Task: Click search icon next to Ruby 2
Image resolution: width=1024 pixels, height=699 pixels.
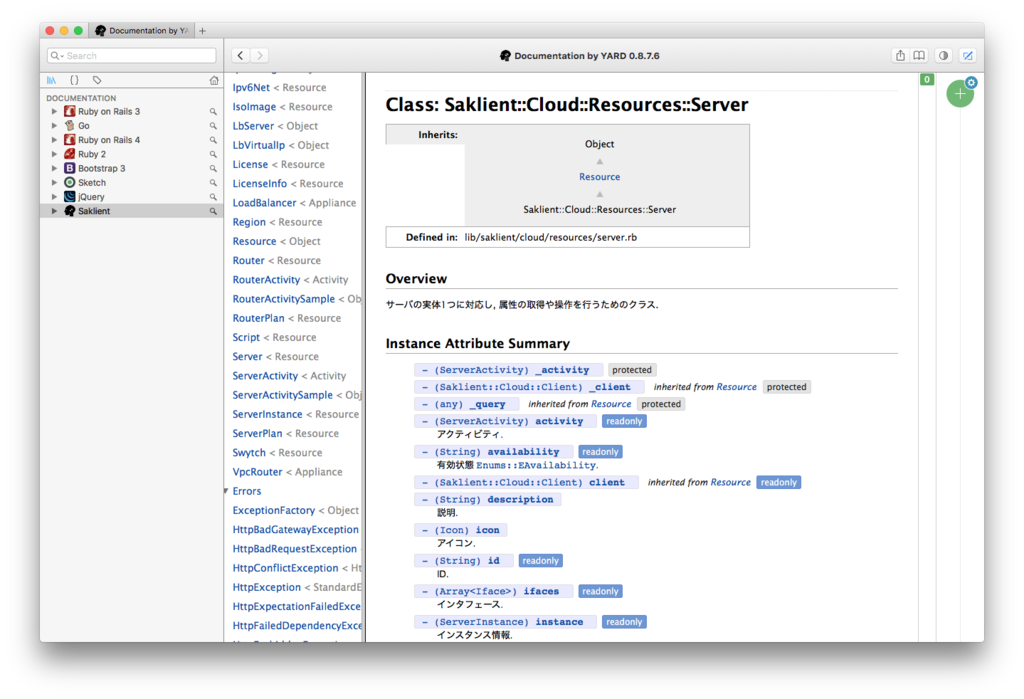Action: (213, 155)
